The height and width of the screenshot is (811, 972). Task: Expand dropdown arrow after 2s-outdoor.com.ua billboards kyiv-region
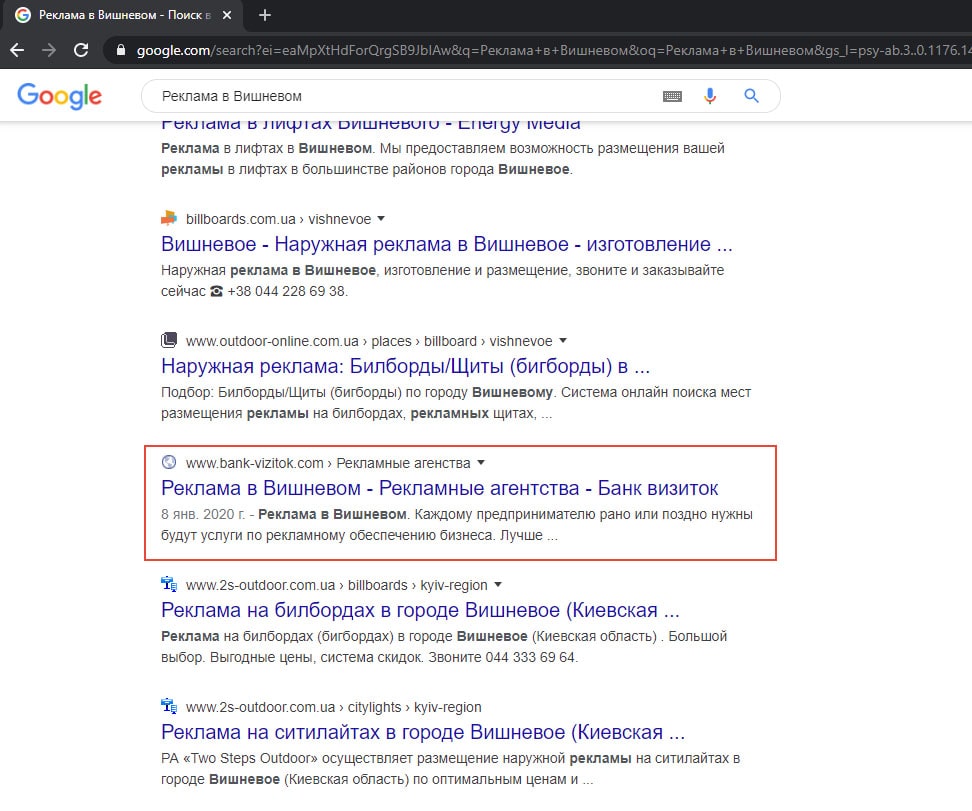pyautogui.click(x=498, y=585)
